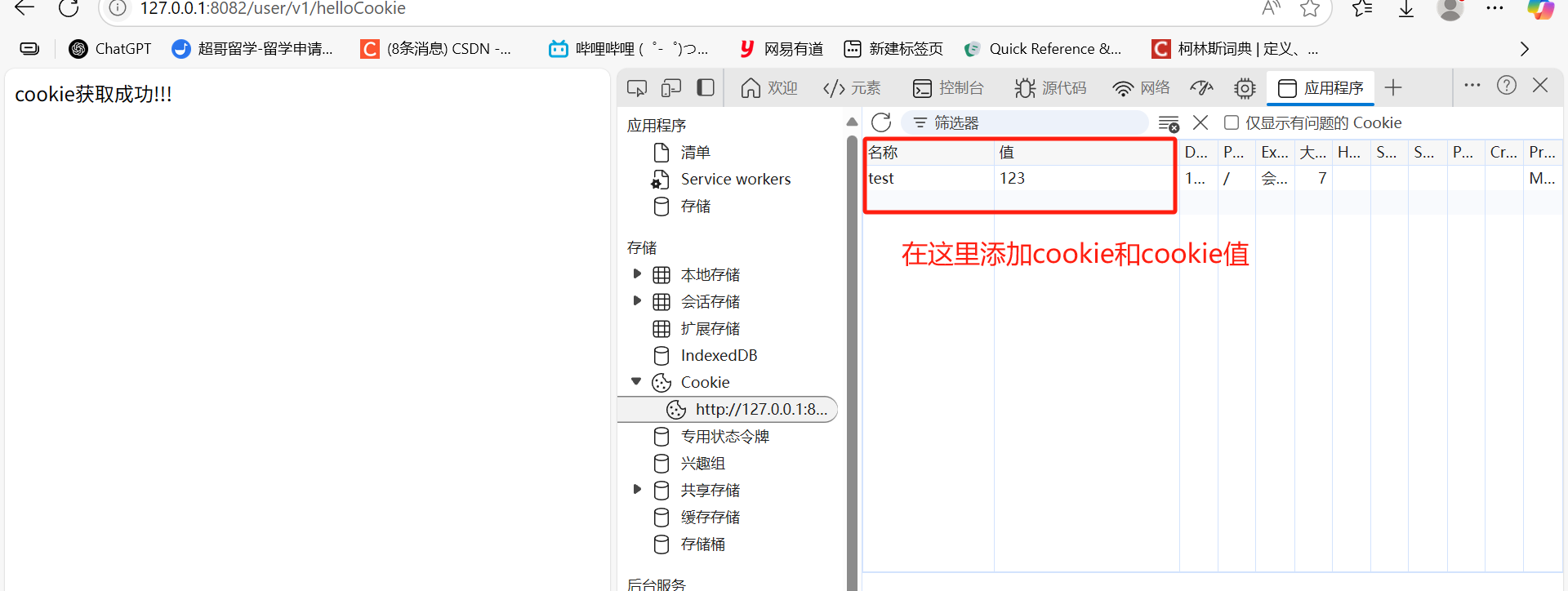1568x591 pixels.
Task: Open the memory gear icon tab
Action: pos(1245,88)
